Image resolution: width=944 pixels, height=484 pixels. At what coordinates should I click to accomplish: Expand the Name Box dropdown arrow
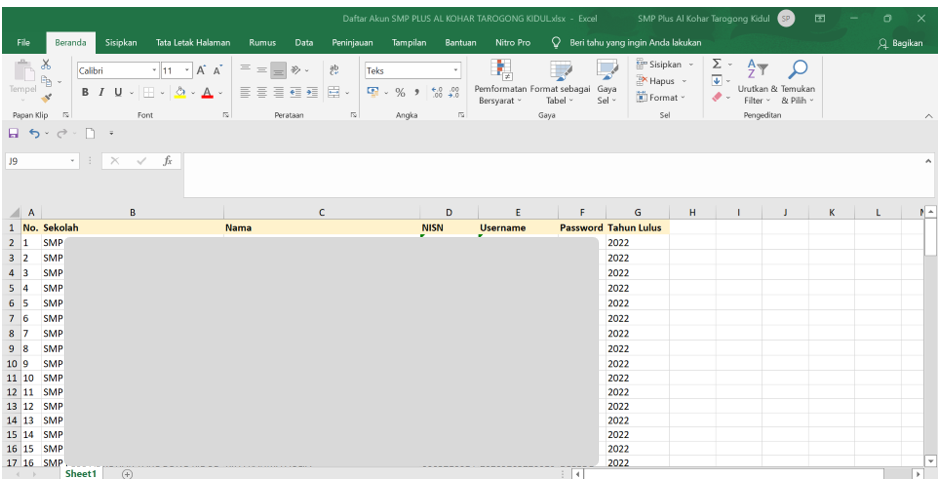tap(74, 160)
